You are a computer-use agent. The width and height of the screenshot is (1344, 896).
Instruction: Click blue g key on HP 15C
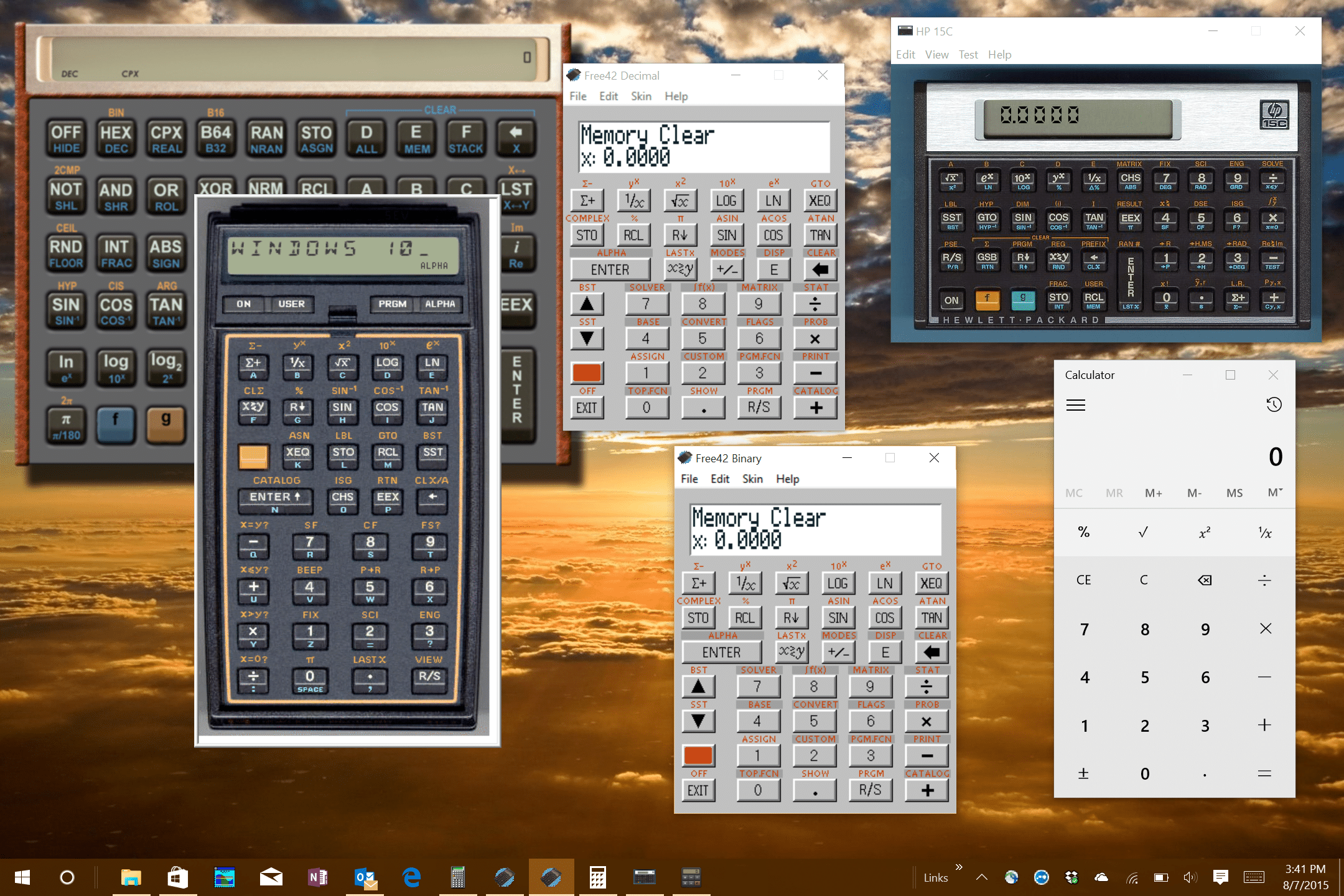pyautogui.click(x=1023, y=299)
